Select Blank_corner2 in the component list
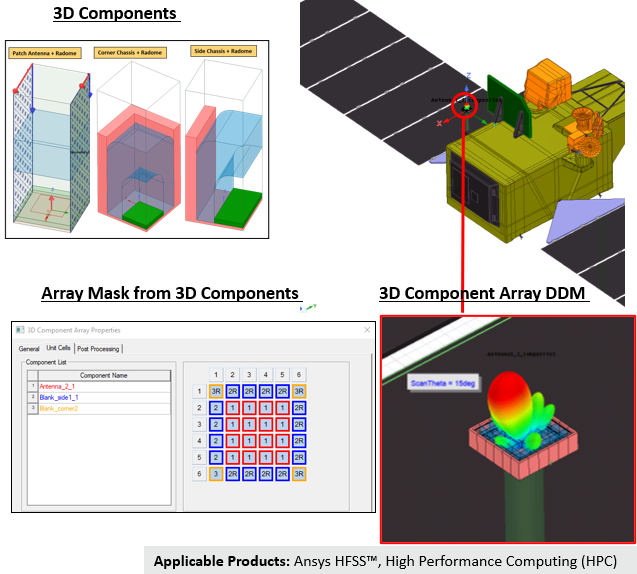The height and width of the screenshot is (574, 637). pos(104,408)
